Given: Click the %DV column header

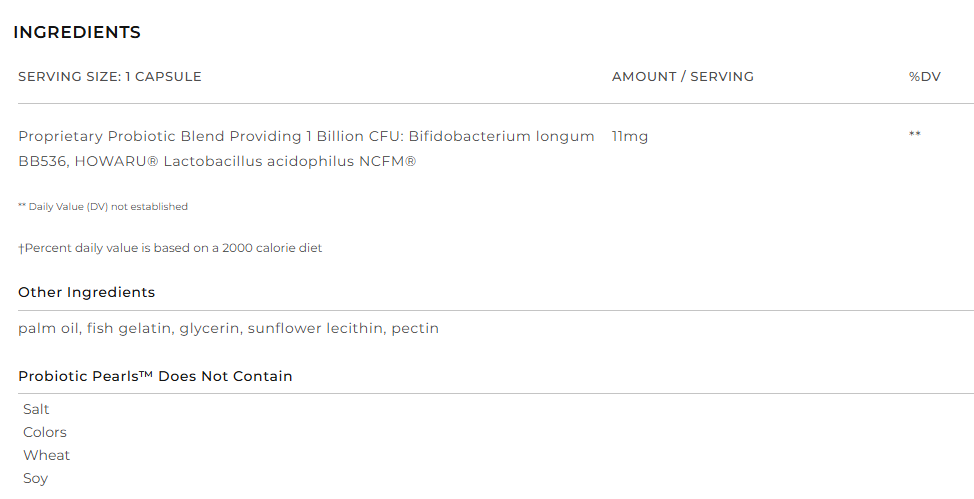Looking at the screenshot, I should click(x=924, y=77).
